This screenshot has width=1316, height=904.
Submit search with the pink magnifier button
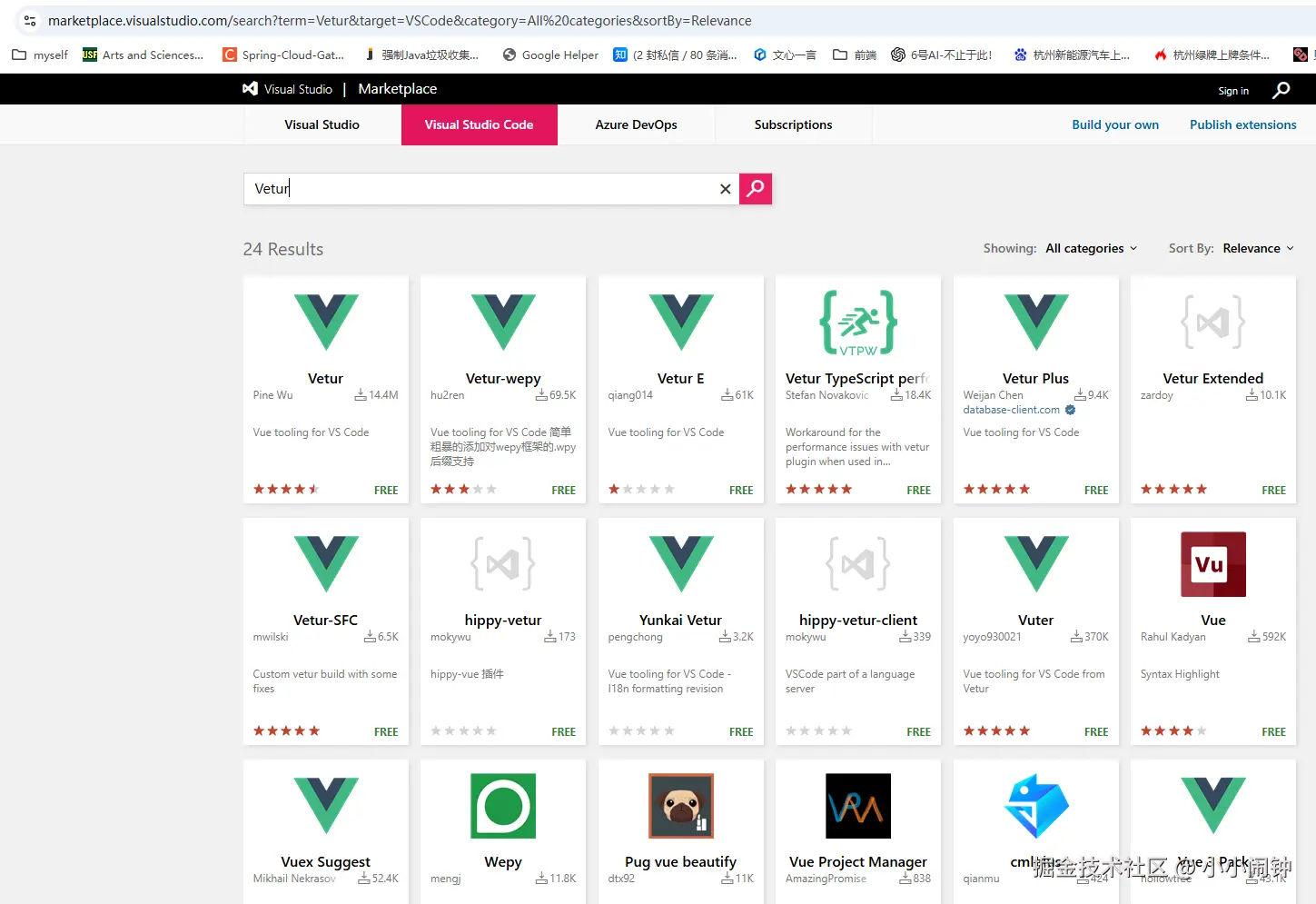point(756,189)
